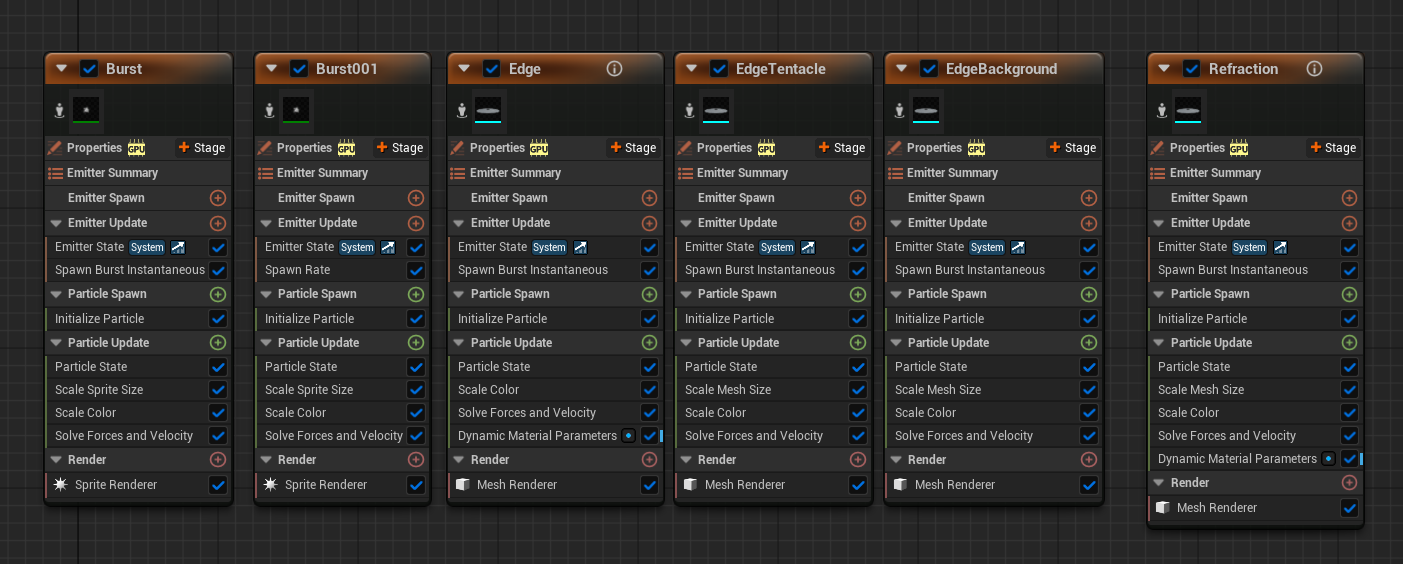This screenshot has height=564, width=1403.
Task: Add a Stage to Burst emitter
Action: click(x=202, y=148)
